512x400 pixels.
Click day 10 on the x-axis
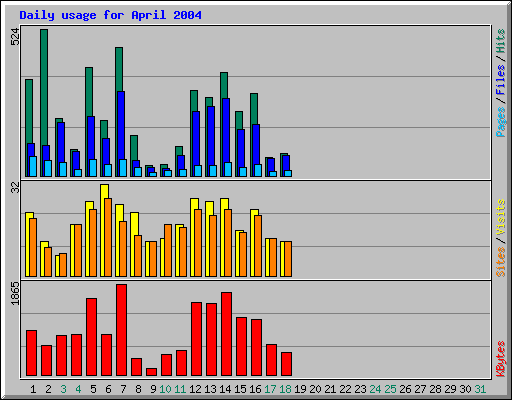165,389
